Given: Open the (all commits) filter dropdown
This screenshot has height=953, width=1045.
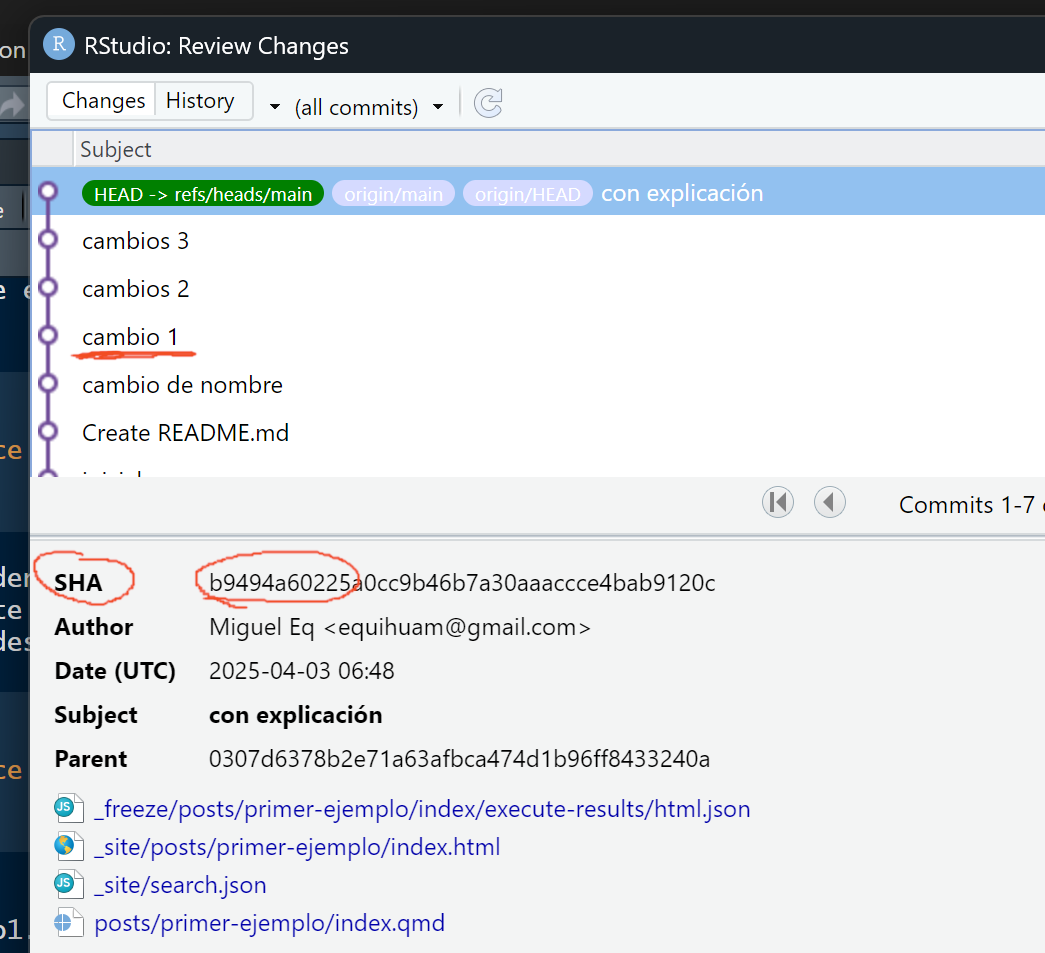Looking at the screenshot, I should [x=368, y=107].
